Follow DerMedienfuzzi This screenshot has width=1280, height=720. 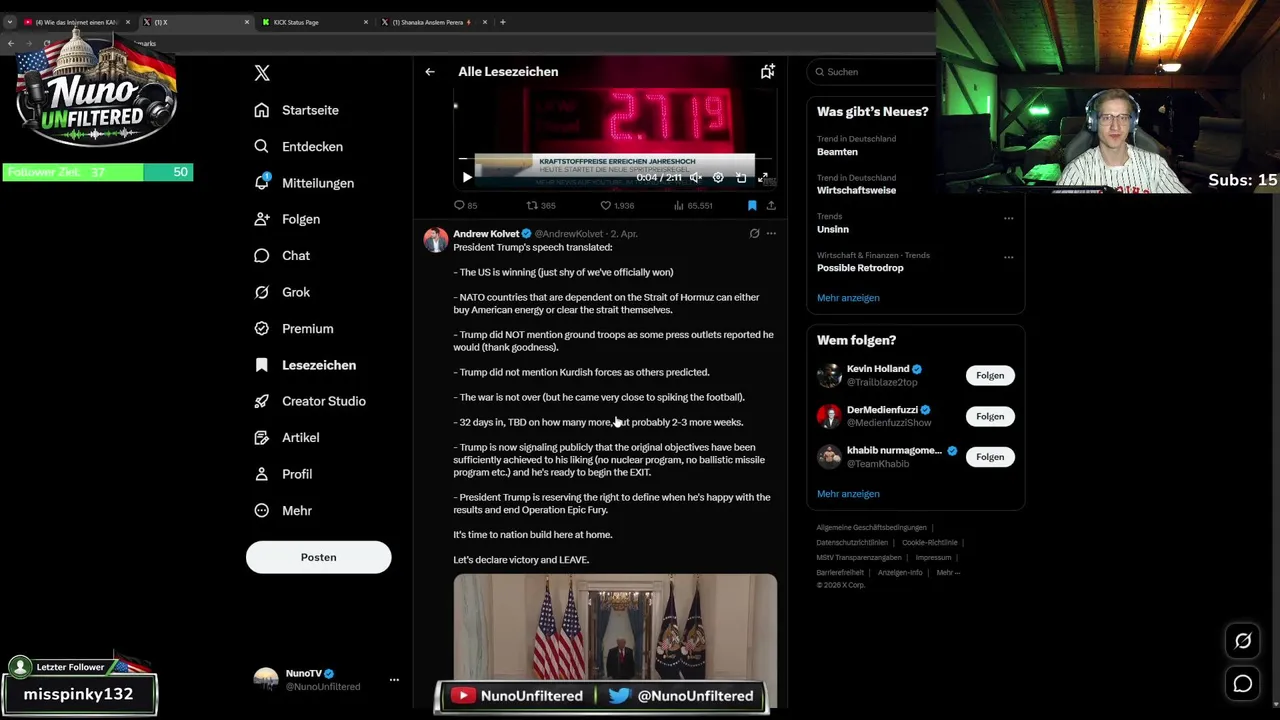click(990, 416)
